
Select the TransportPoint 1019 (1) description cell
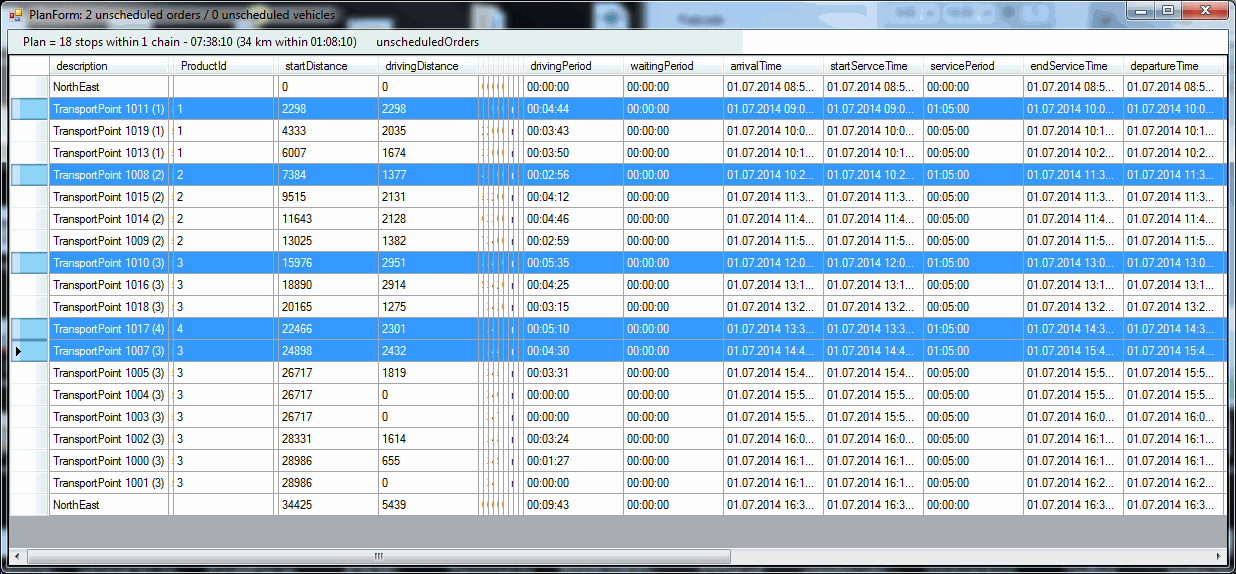point(110,131)
